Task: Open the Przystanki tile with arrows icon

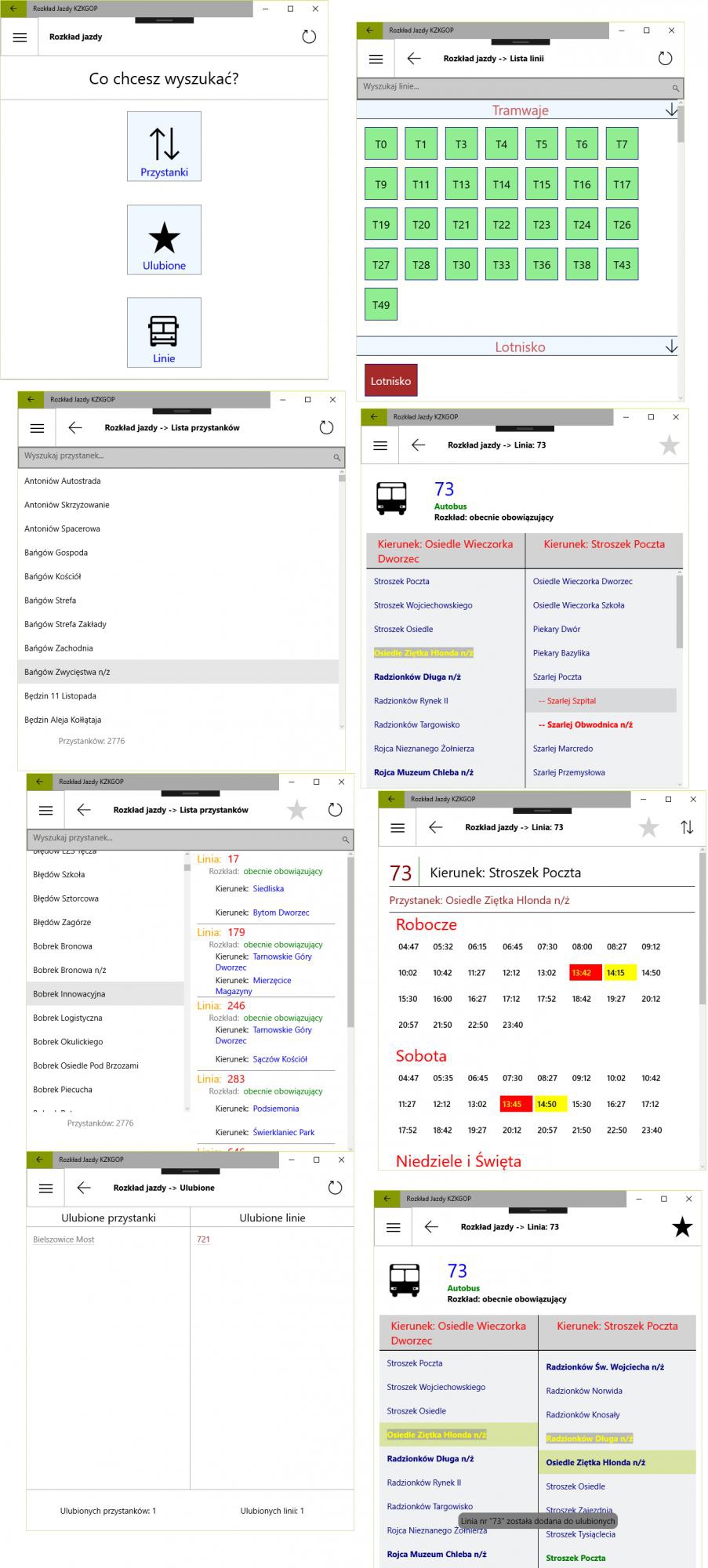Action: click(164, 147)
